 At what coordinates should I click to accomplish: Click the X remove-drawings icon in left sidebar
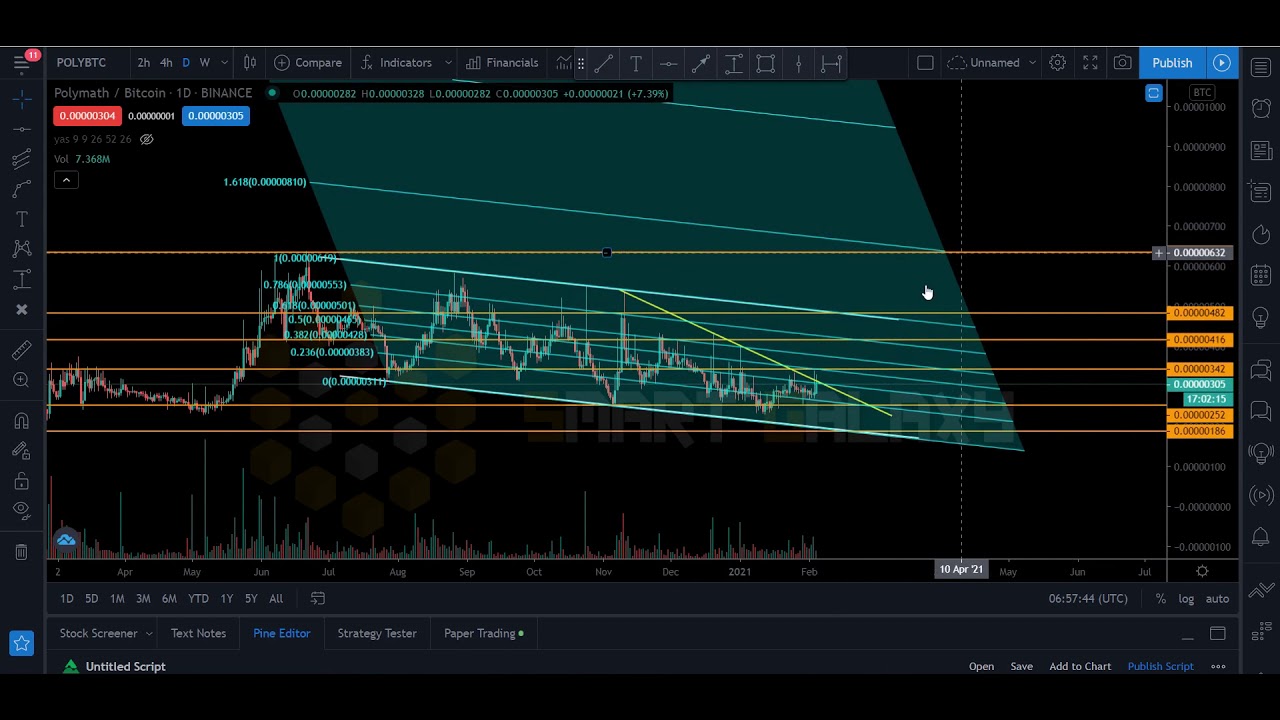pyautogui.click(x=21, y=309)
